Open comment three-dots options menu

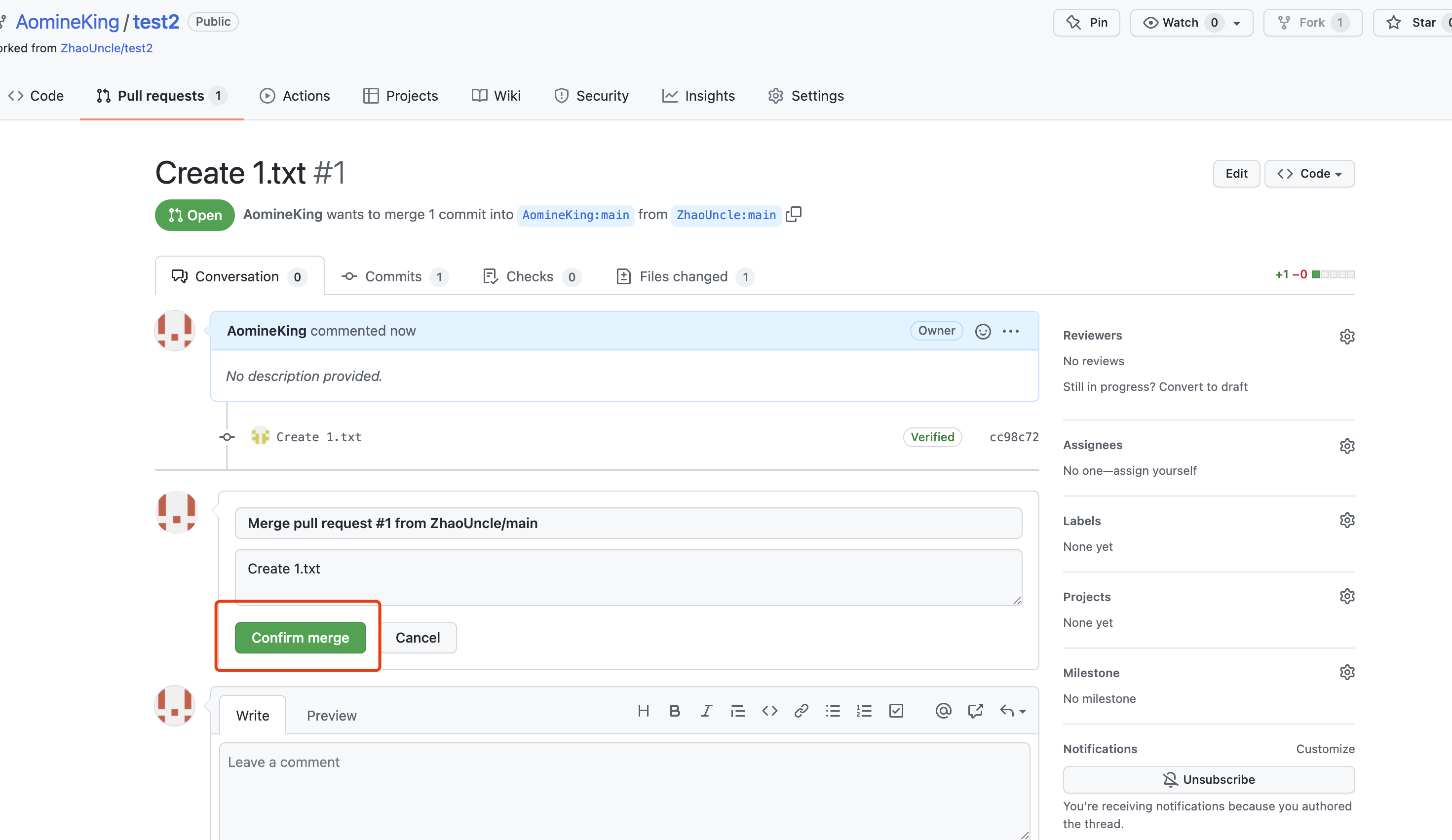click(1011, 331)
